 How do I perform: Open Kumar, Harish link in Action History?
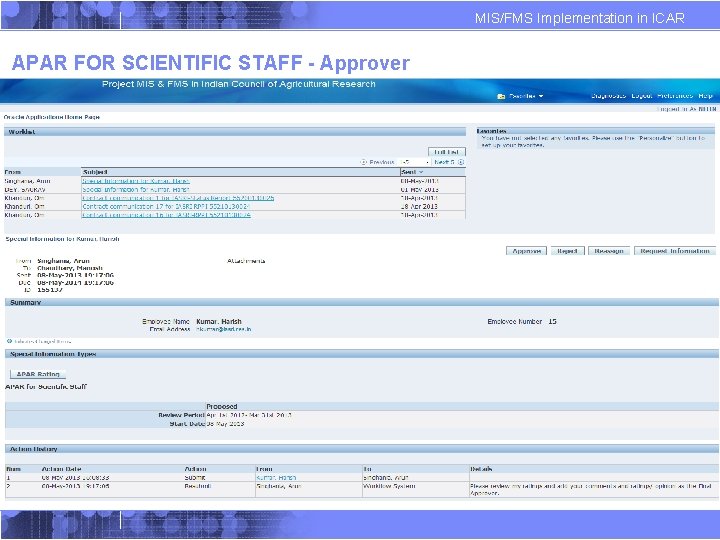(276, 478)
